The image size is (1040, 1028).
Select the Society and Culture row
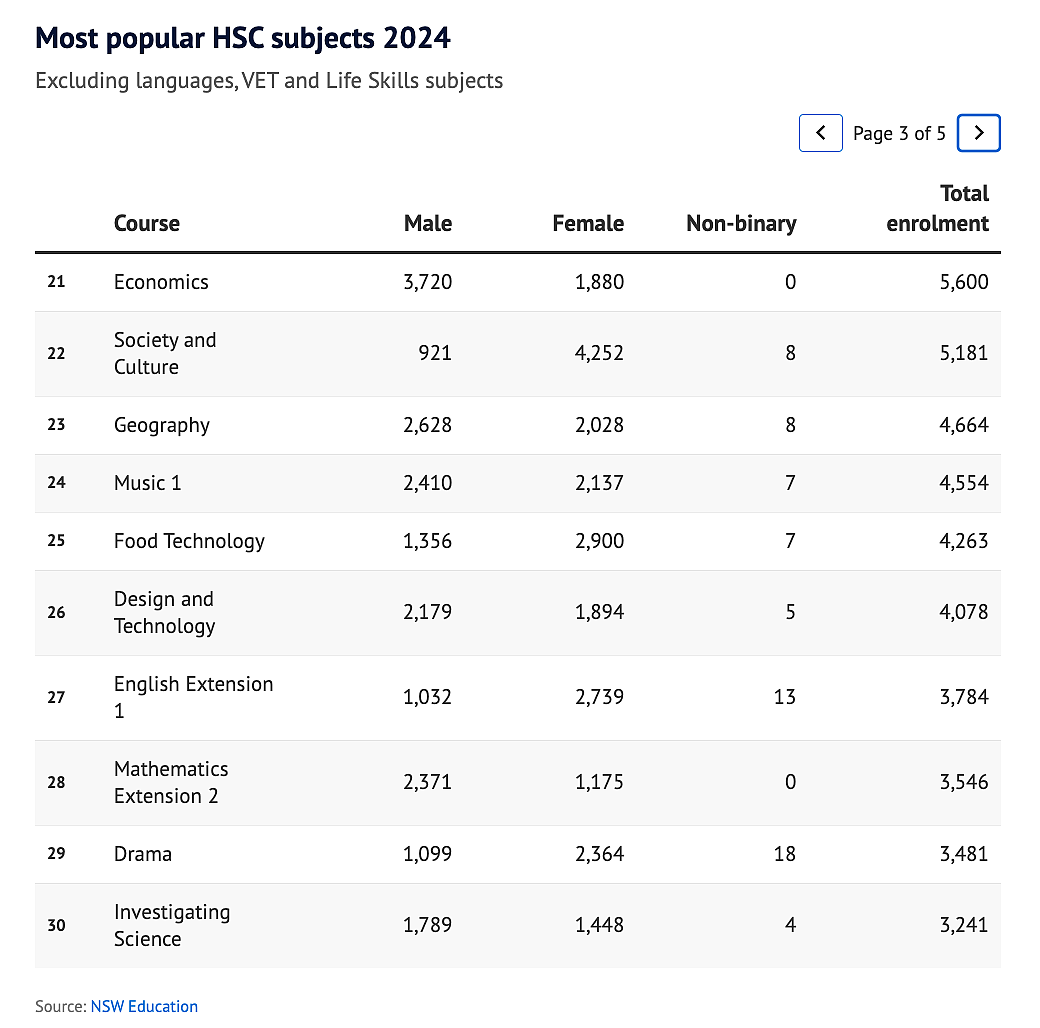tap(517, 354)
